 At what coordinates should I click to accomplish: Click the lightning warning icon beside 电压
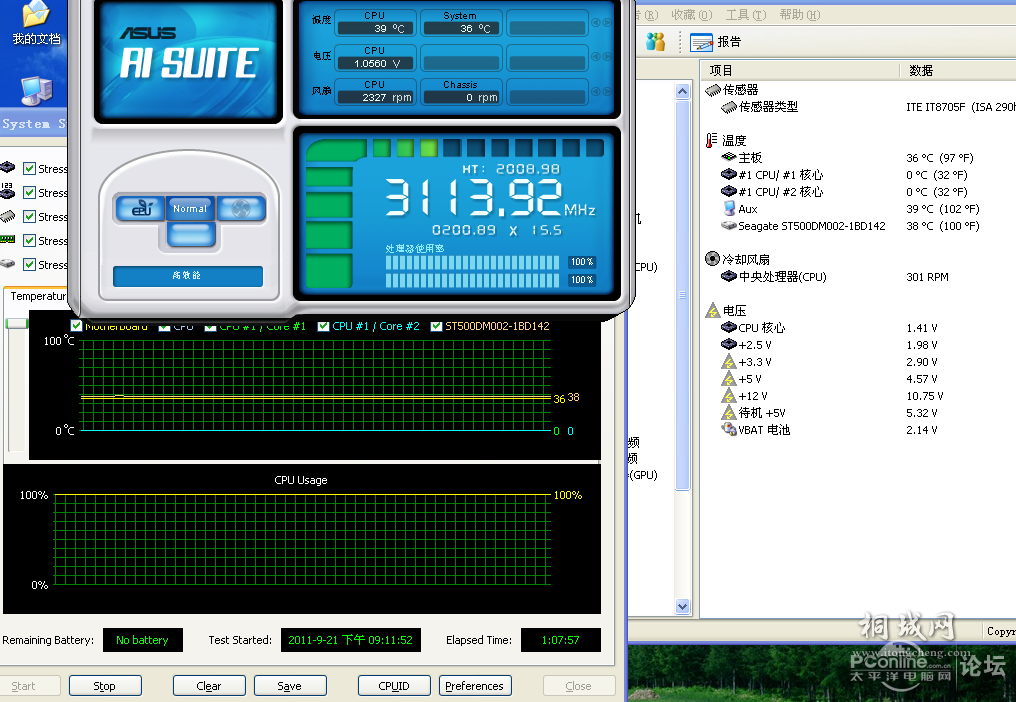713,310
